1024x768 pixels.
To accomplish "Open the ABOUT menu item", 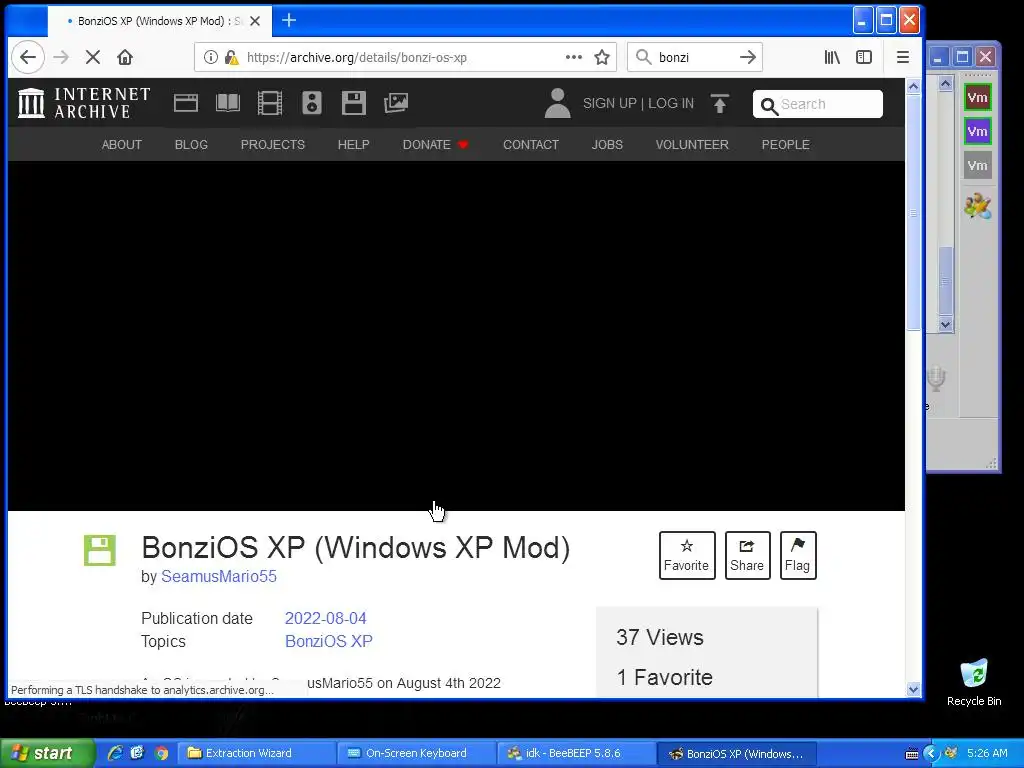I will (121, 144).
